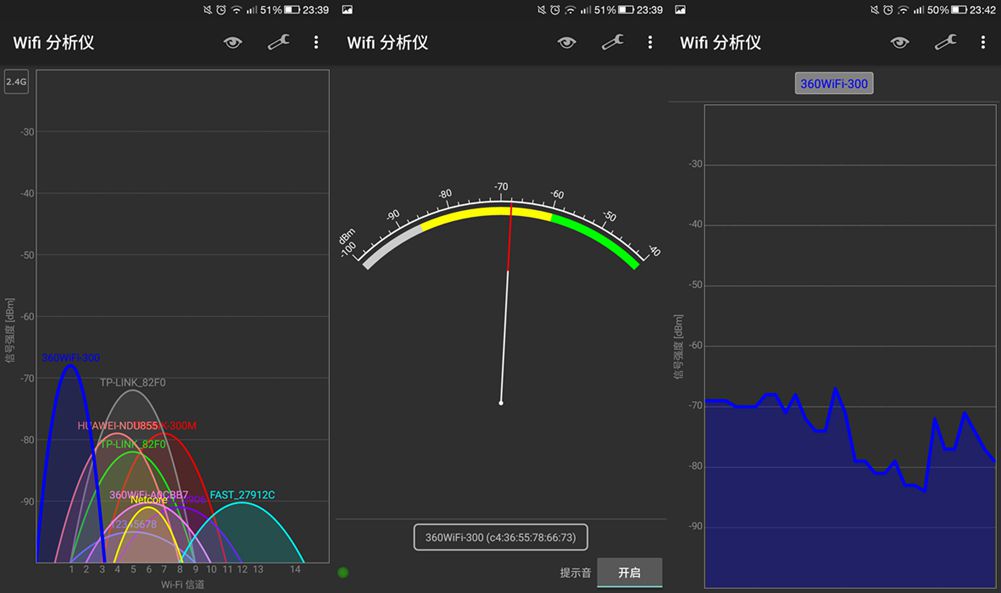Select the FAST_27912C network label
The width and height of the screenshot is (1001, 593).
(243, 492)
